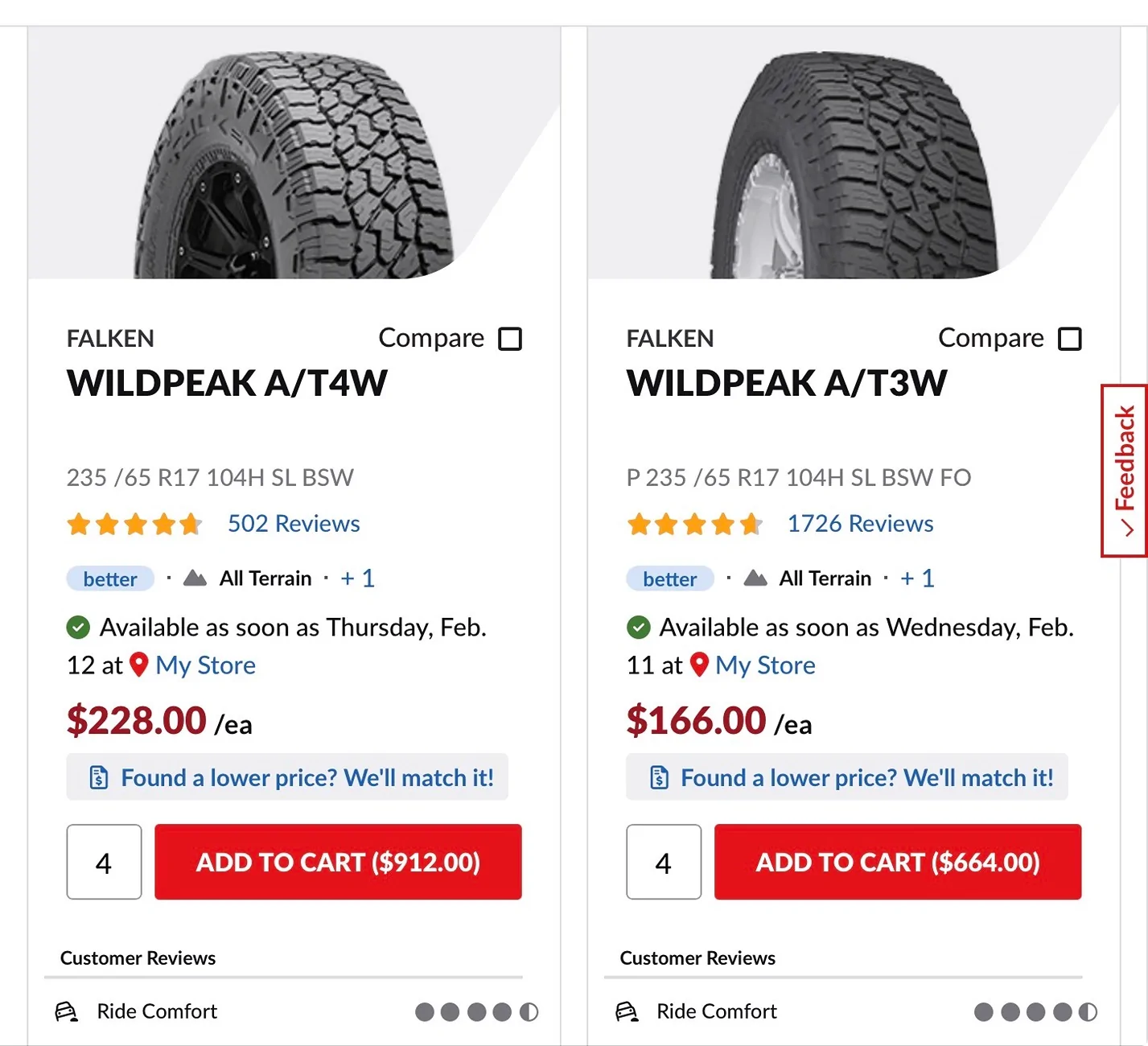Click Ride Comfort rating dots for A/T4W
The image size is (1148, 1046).
[476, 1011]
